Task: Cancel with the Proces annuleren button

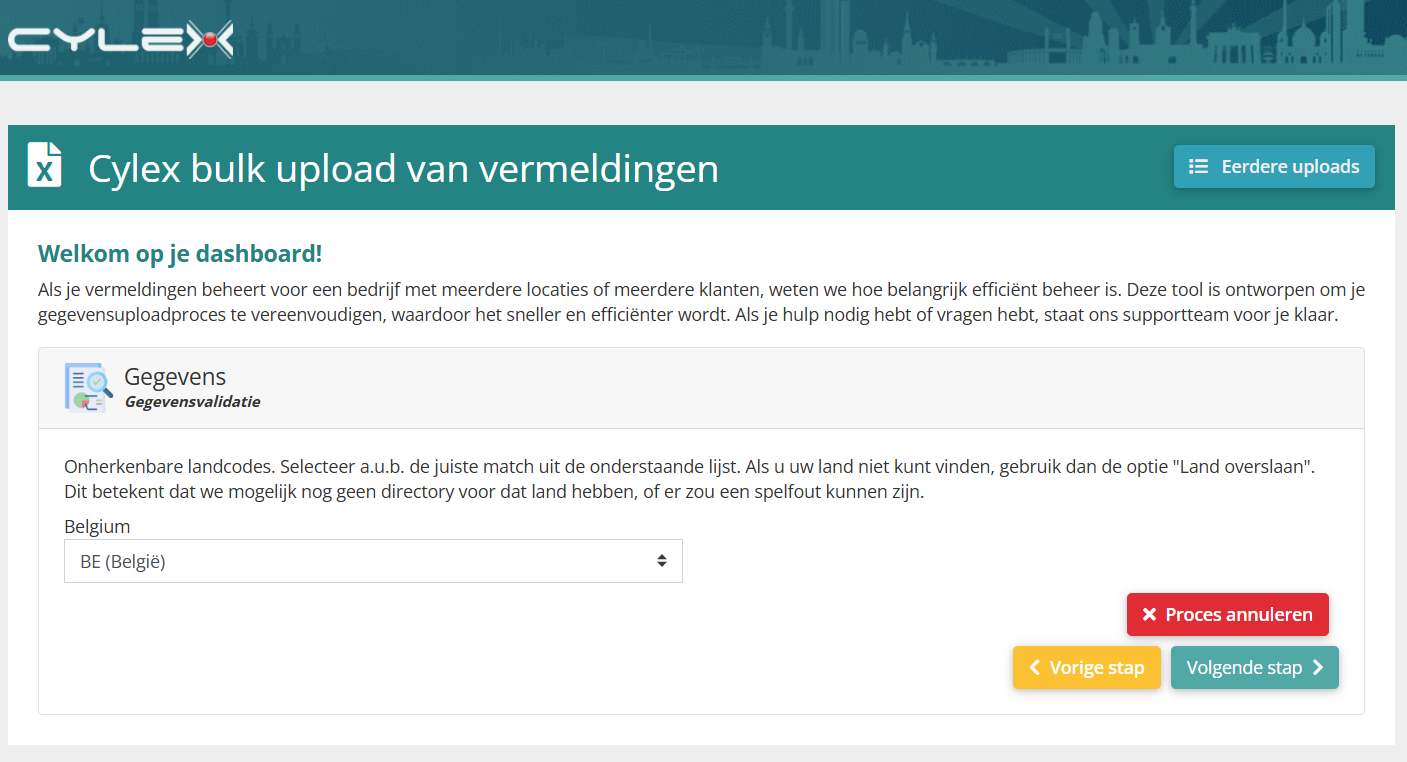Action: pyautogui.click(x=1228, y=614)
